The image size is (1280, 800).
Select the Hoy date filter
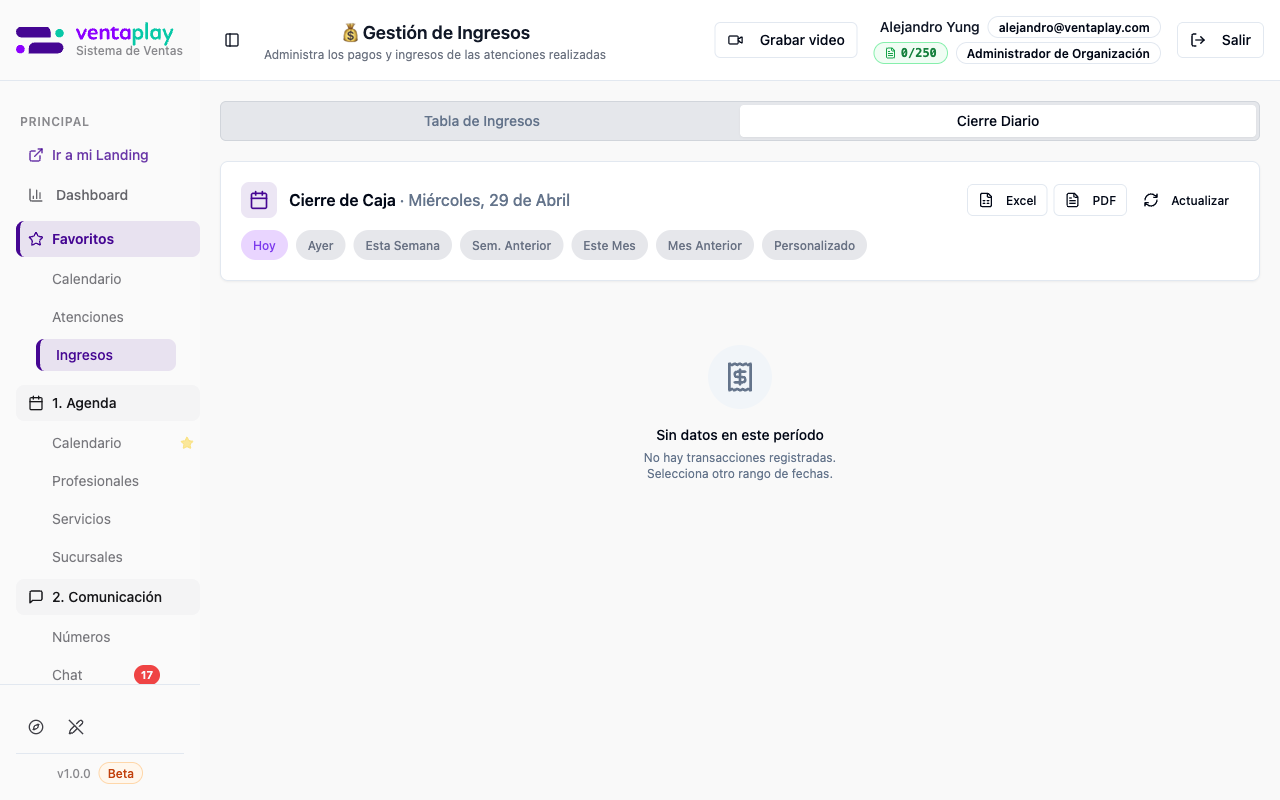(264, 245)
